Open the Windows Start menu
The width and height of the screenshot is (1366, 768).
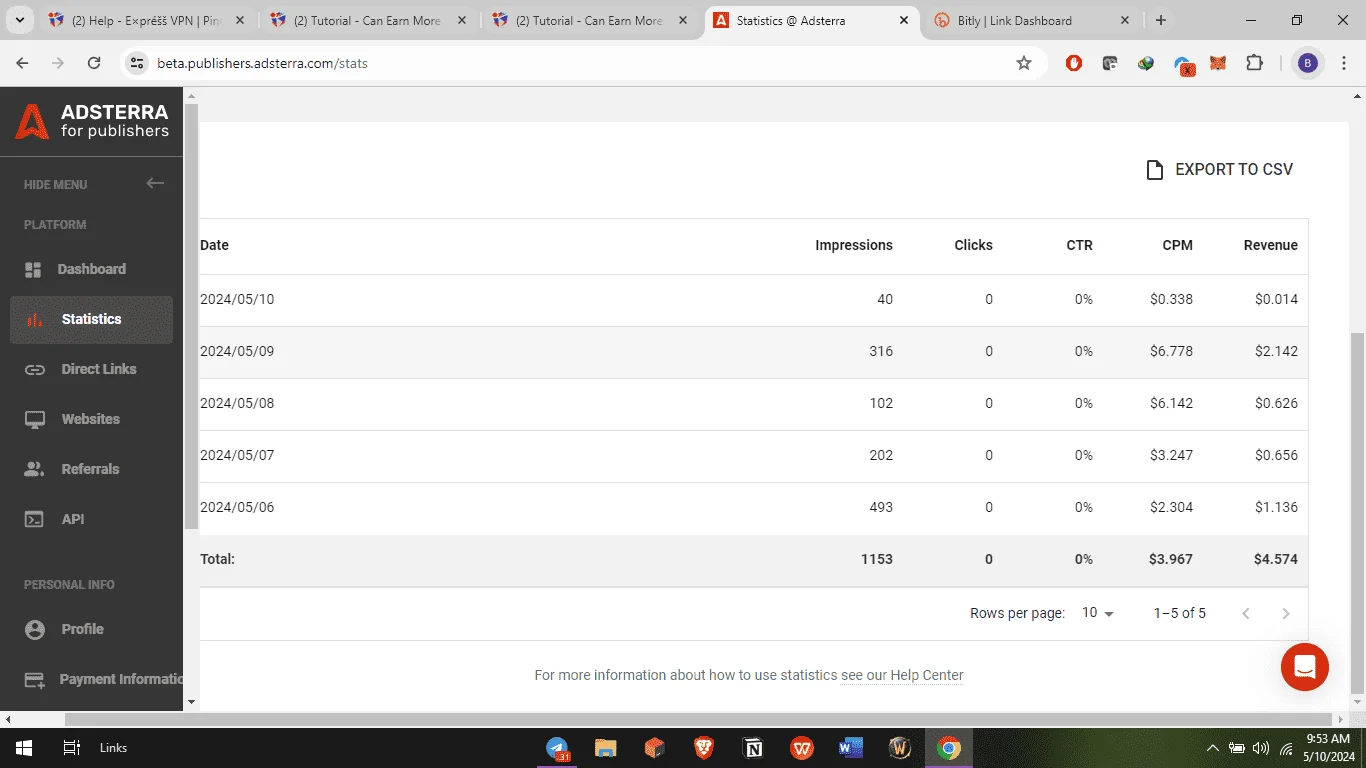pos(24,748)
